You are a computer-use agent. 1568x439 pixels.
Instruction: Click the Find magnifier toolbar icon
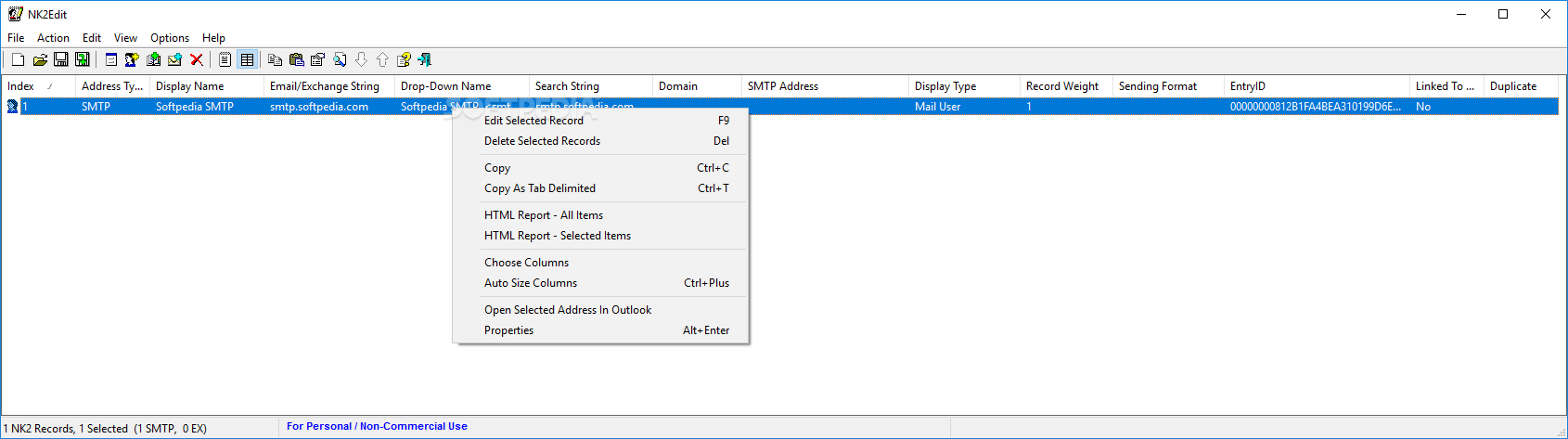[x=340, y=60]
